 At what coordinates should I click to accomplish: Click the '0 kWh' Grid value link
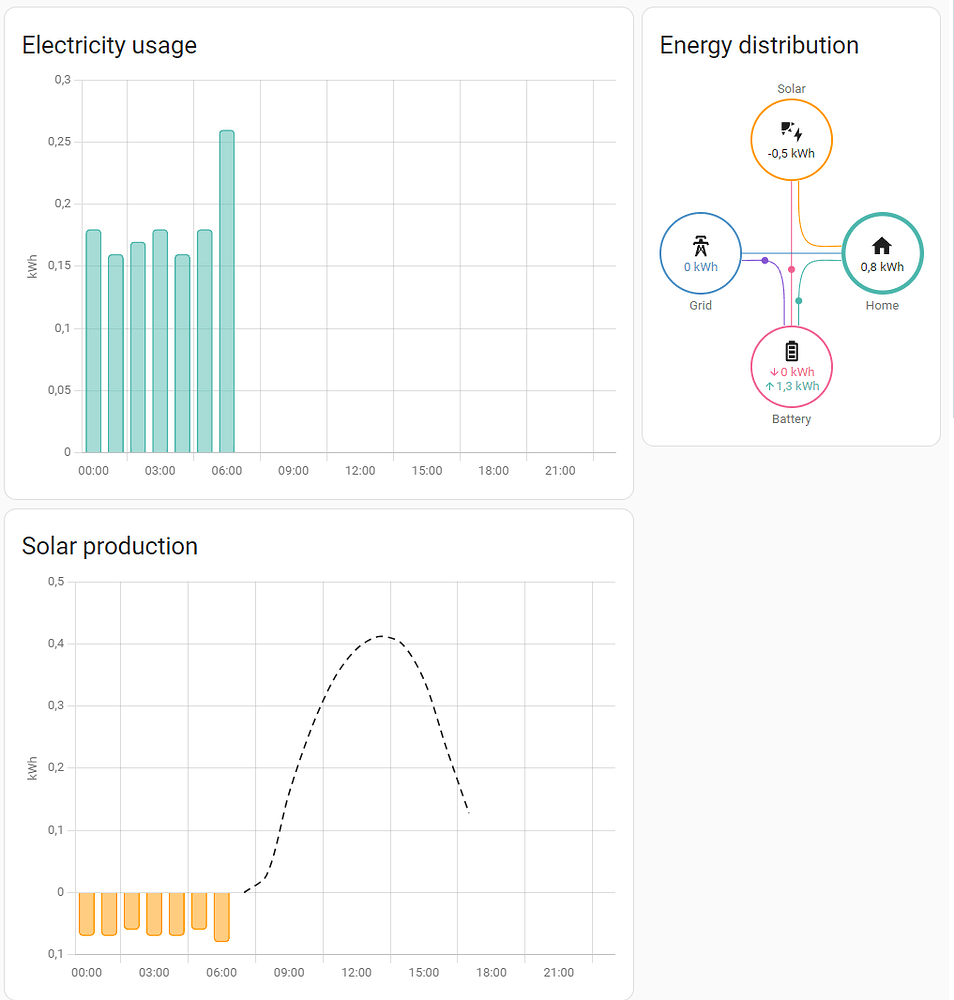pos(700,267)
